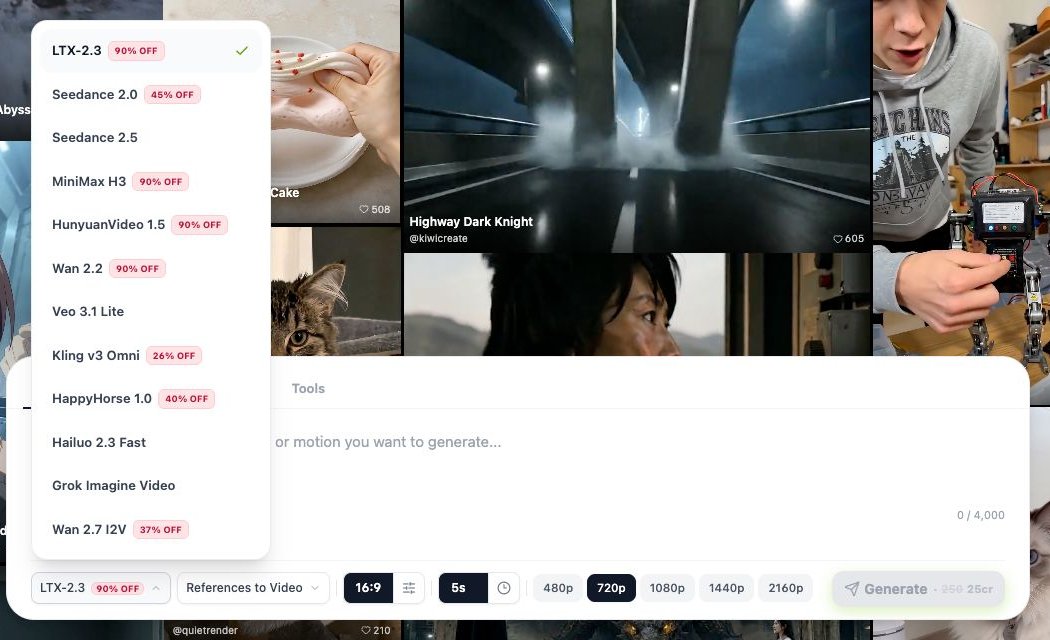Select 720p resolution
Screen dimensions: 1050x640
(x=611, y=588)
